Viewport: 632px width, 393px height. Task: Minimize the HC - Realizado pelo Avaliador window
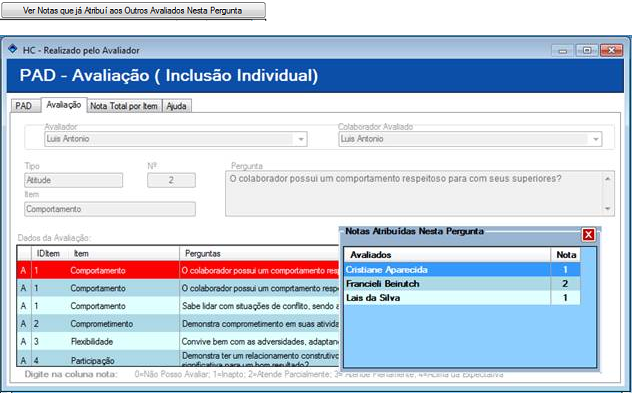pyautogui.click(x=563, y=50)
